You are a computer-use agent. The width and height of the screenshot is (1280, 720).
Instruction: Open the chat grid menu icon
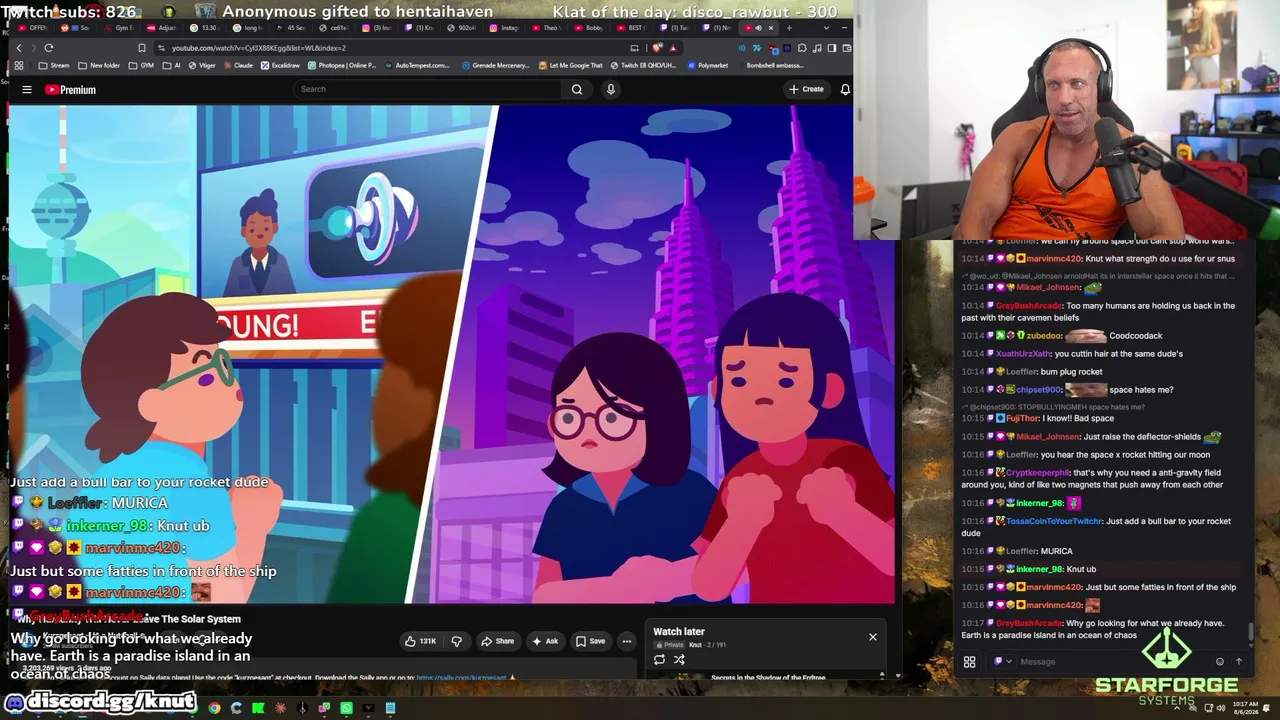[969, 662]
